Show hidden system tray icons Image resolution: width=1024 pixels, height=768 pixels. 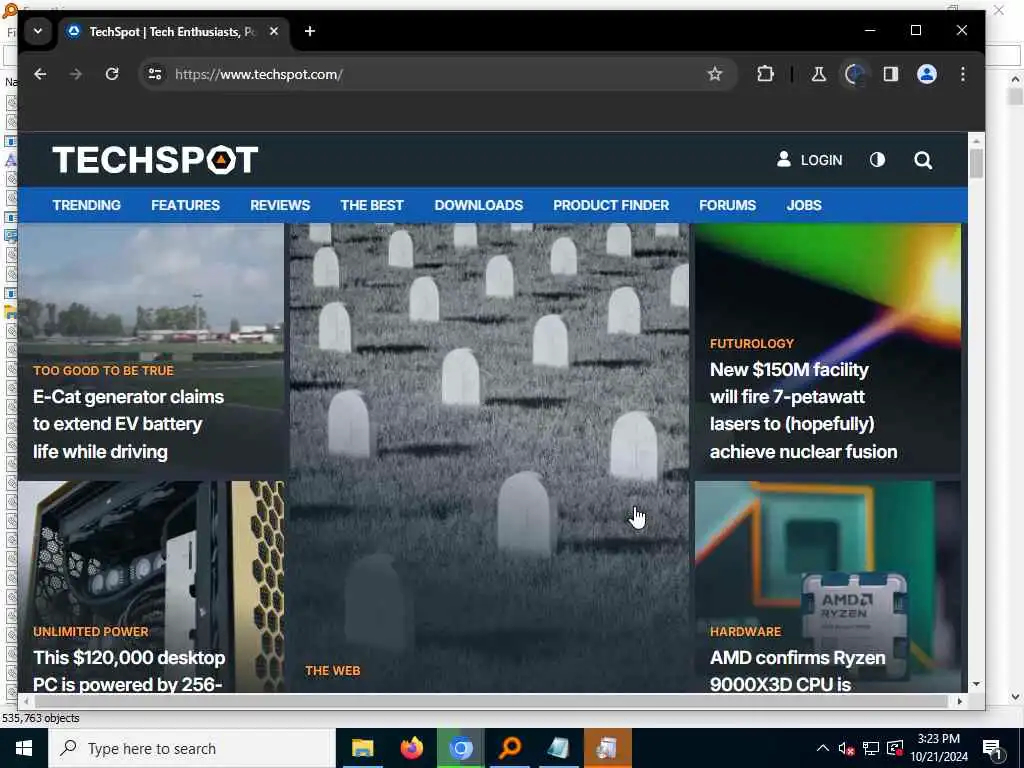click(x=823, y=748)
